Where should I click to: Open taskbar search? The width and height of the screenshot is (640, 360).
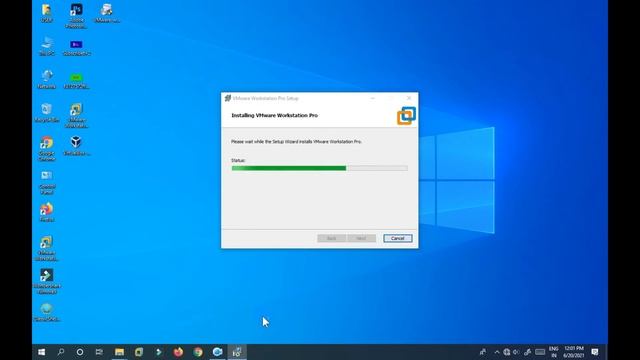(x=61, y=352)
